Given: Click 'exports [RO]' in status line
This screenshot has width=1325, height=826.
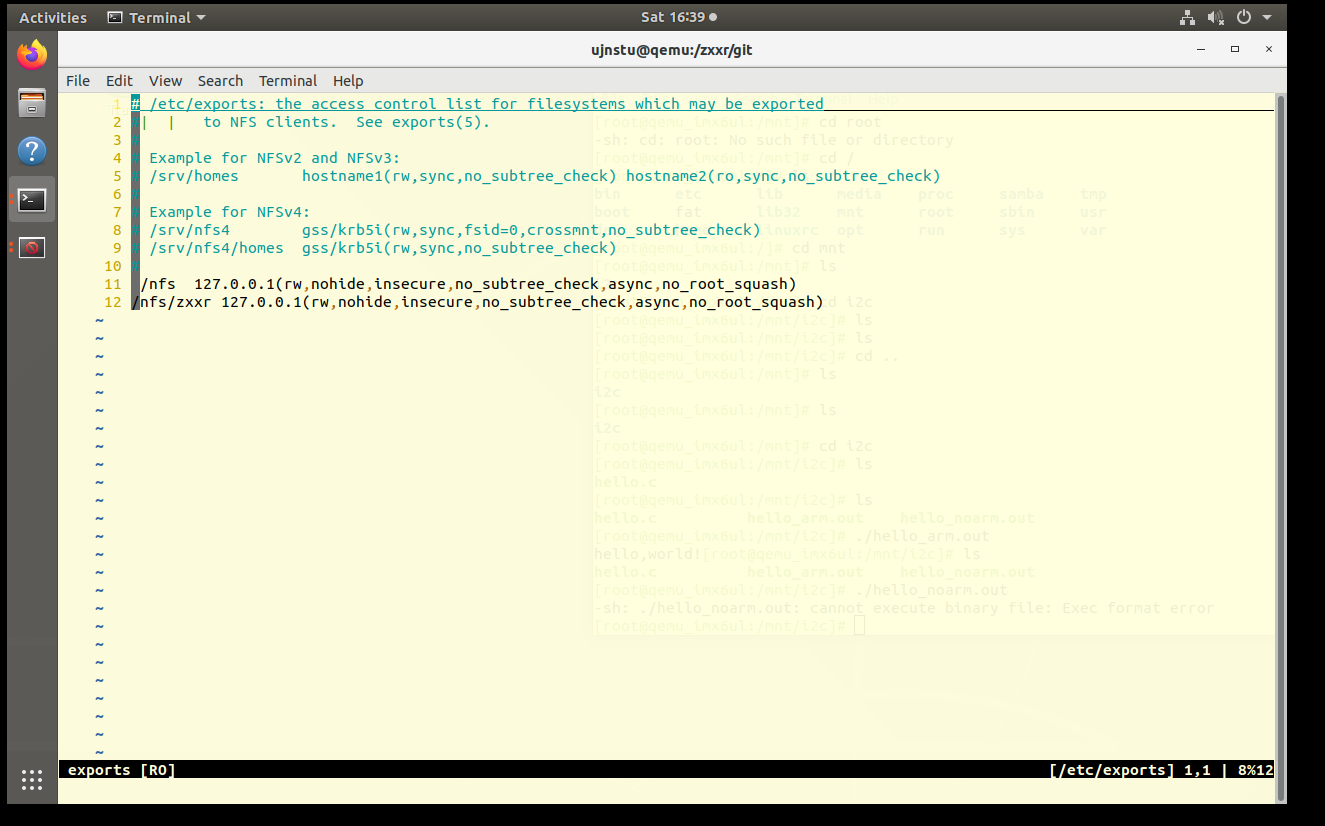Looking at the screenshot, I should 121,770.
